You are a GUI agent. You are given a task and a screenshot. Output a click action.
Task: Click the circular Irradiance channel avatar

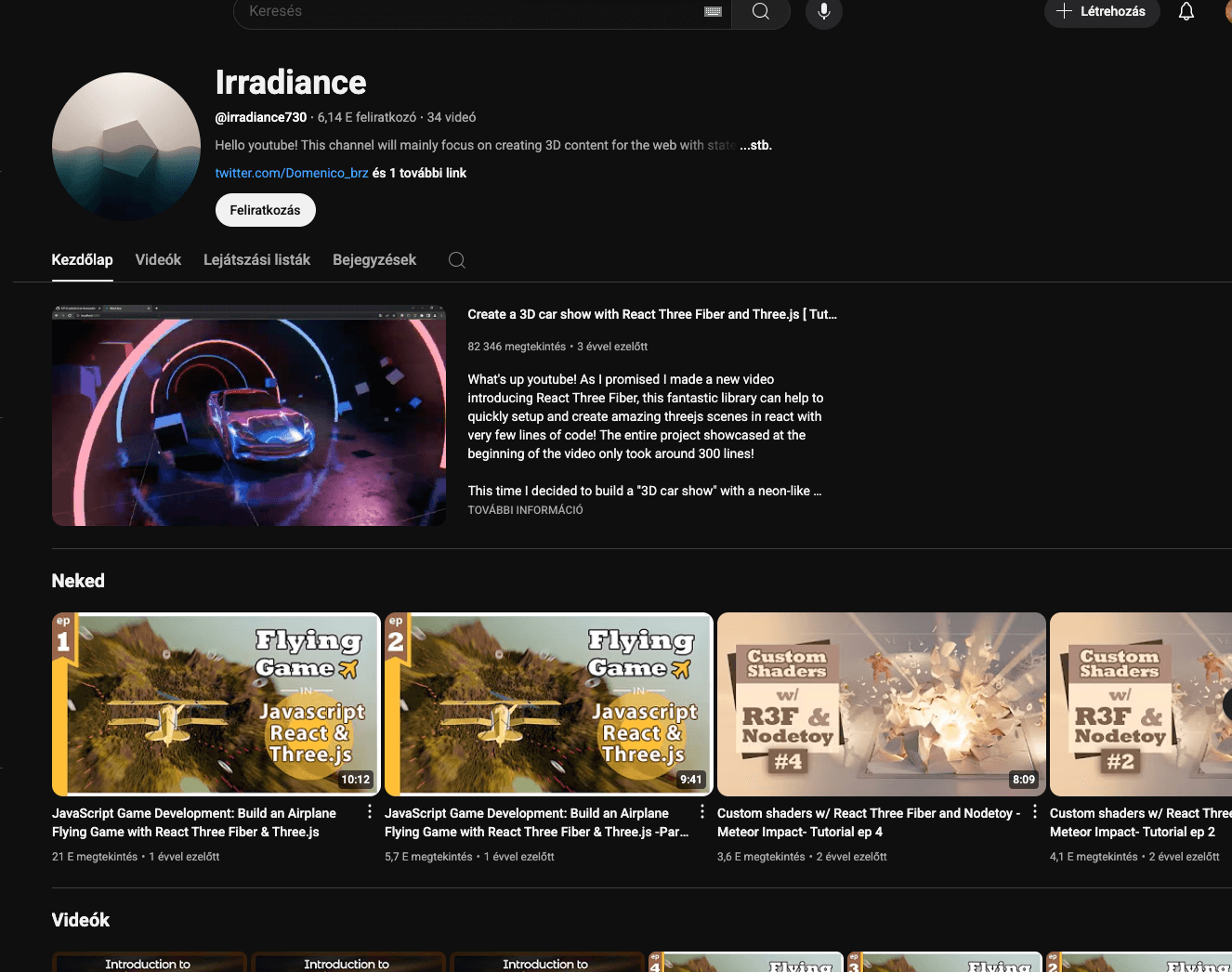[125, 146]
